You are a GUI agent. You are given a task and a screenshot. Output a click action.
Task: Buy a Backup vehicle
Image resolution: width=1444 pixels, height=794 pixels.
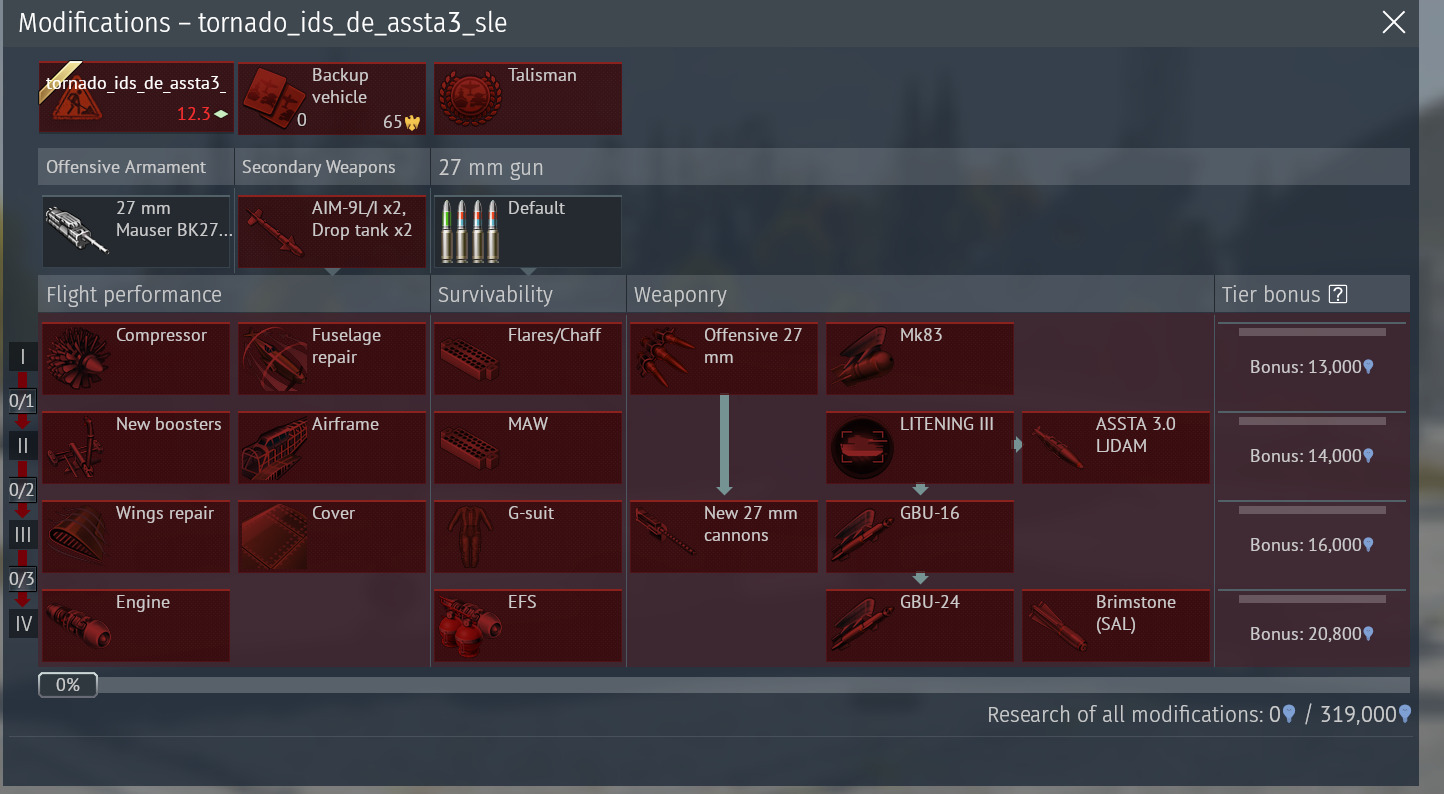pos(331,98)
